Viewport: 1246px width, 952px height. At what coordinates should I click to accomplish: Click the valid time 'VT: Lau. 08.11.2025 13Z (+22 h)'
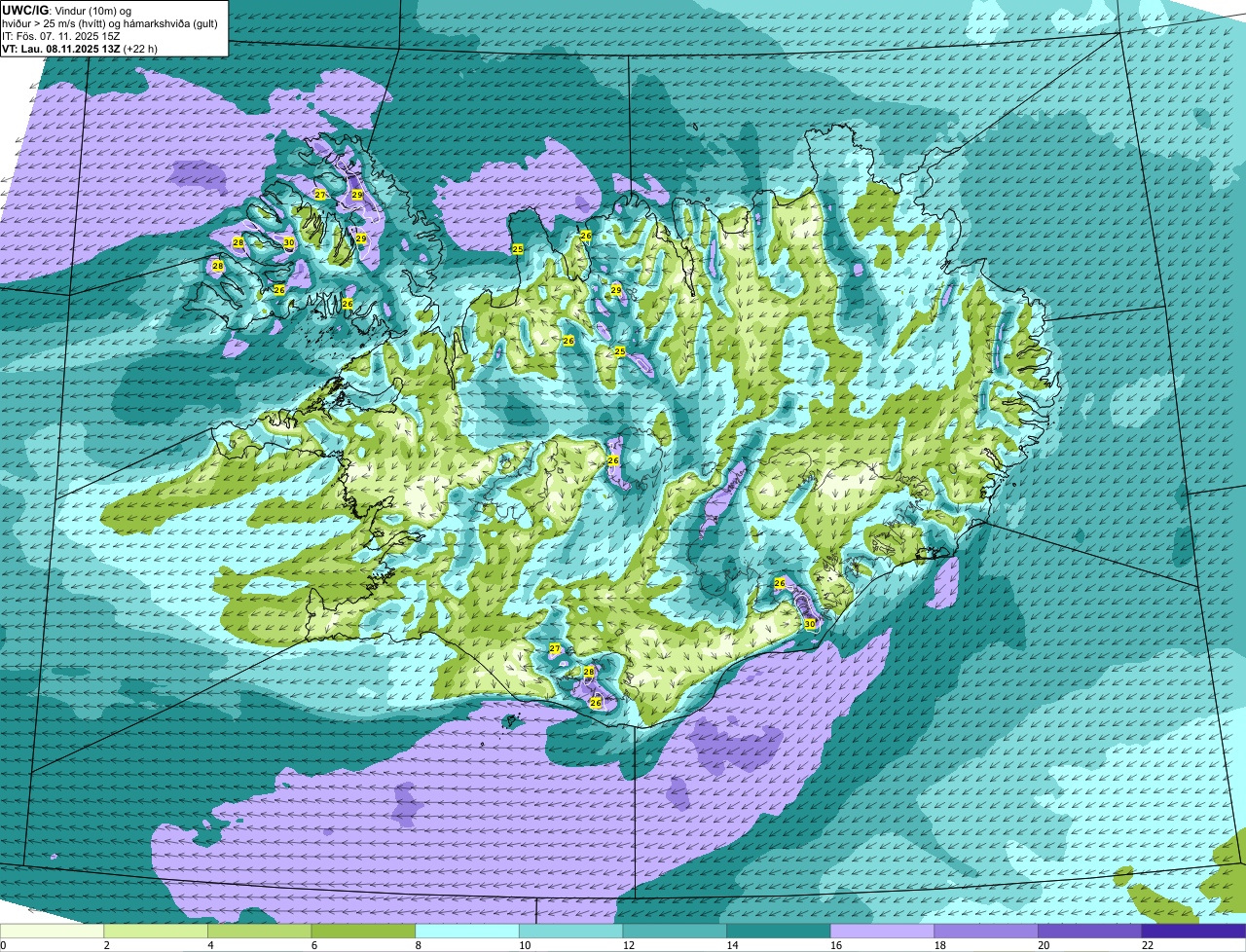(x=80, y=48)
